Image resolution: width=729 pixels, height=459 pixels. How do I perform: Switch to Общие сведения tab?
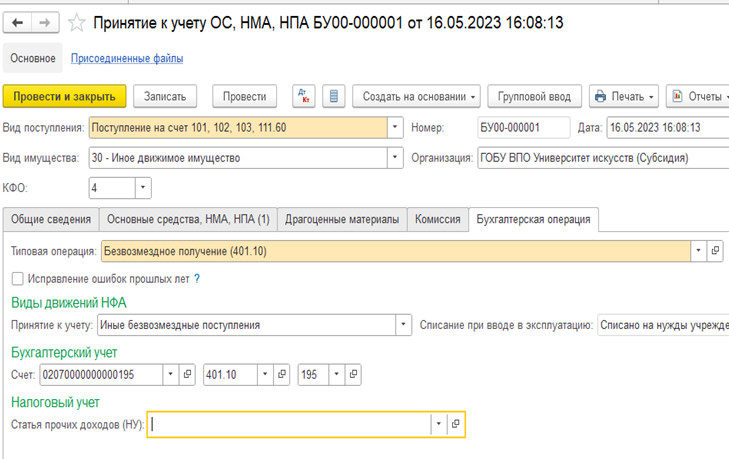tap(51, 220)
